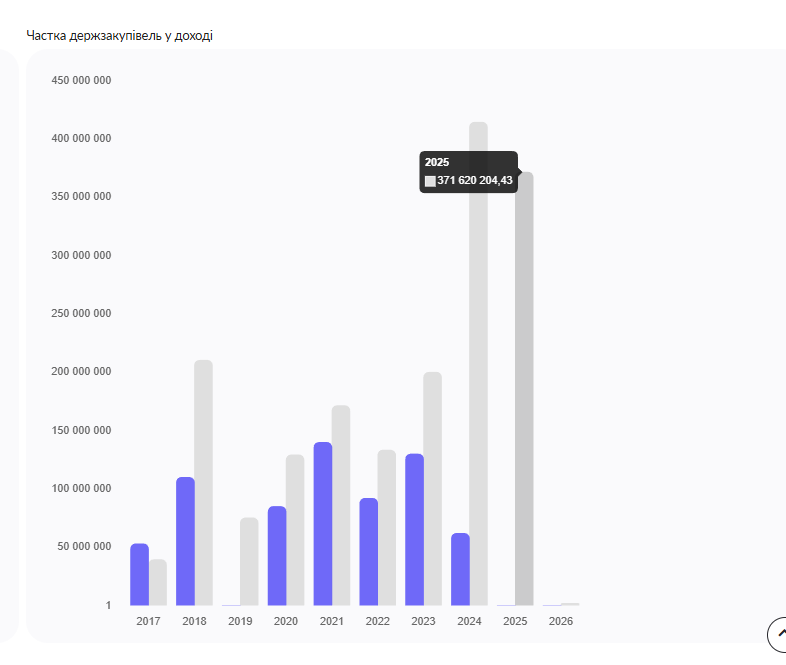This screenshot has width=786, height=665.
Task: Select the purple 2022 bar
Action: (369, 552)
